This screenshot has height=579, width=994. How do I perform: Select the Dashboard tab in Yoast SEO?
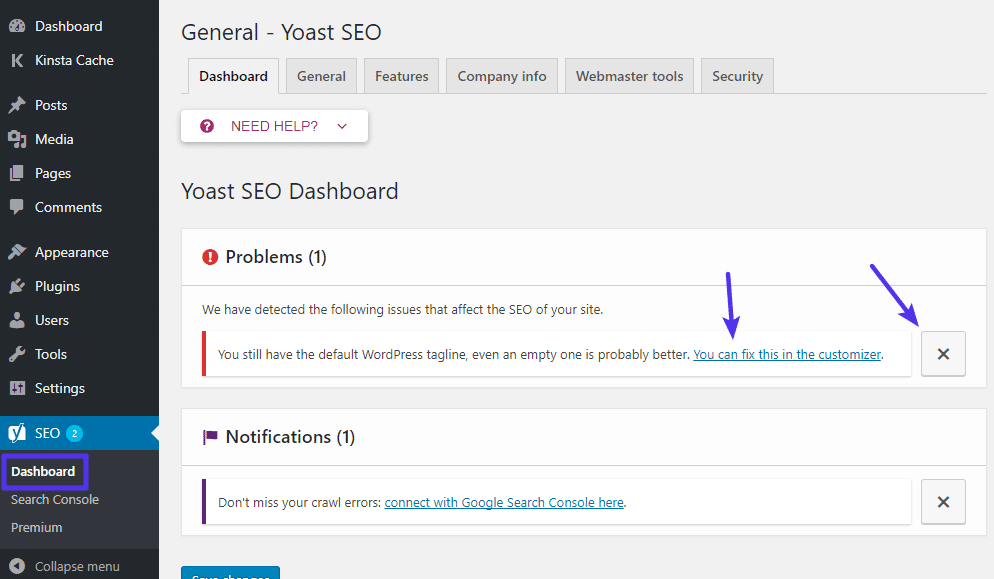tap(233, 76)
